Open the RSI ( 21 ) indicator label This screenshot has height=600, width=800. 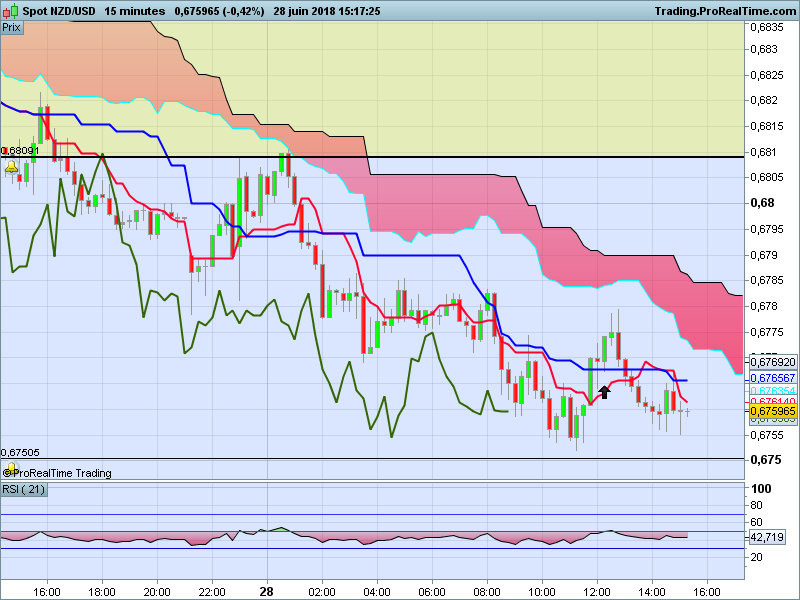pos(25,489)
